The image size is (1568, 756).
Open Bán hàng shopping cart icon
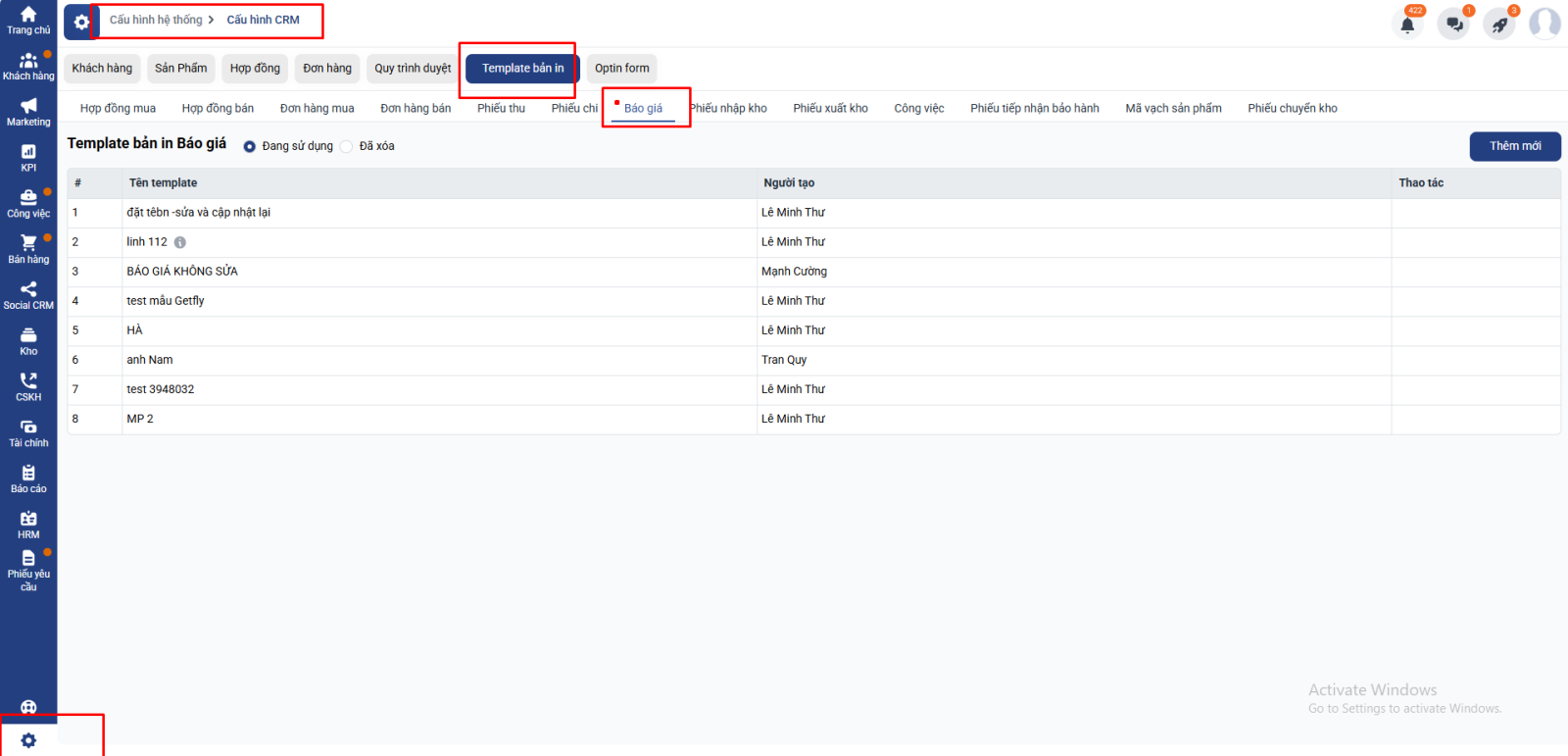[x=28, y=243]
